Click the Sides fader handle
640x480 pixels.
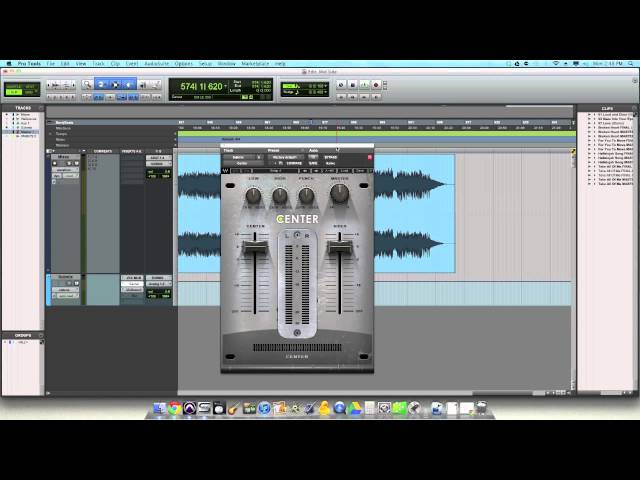pyautogui.click(x=340, y=247)
